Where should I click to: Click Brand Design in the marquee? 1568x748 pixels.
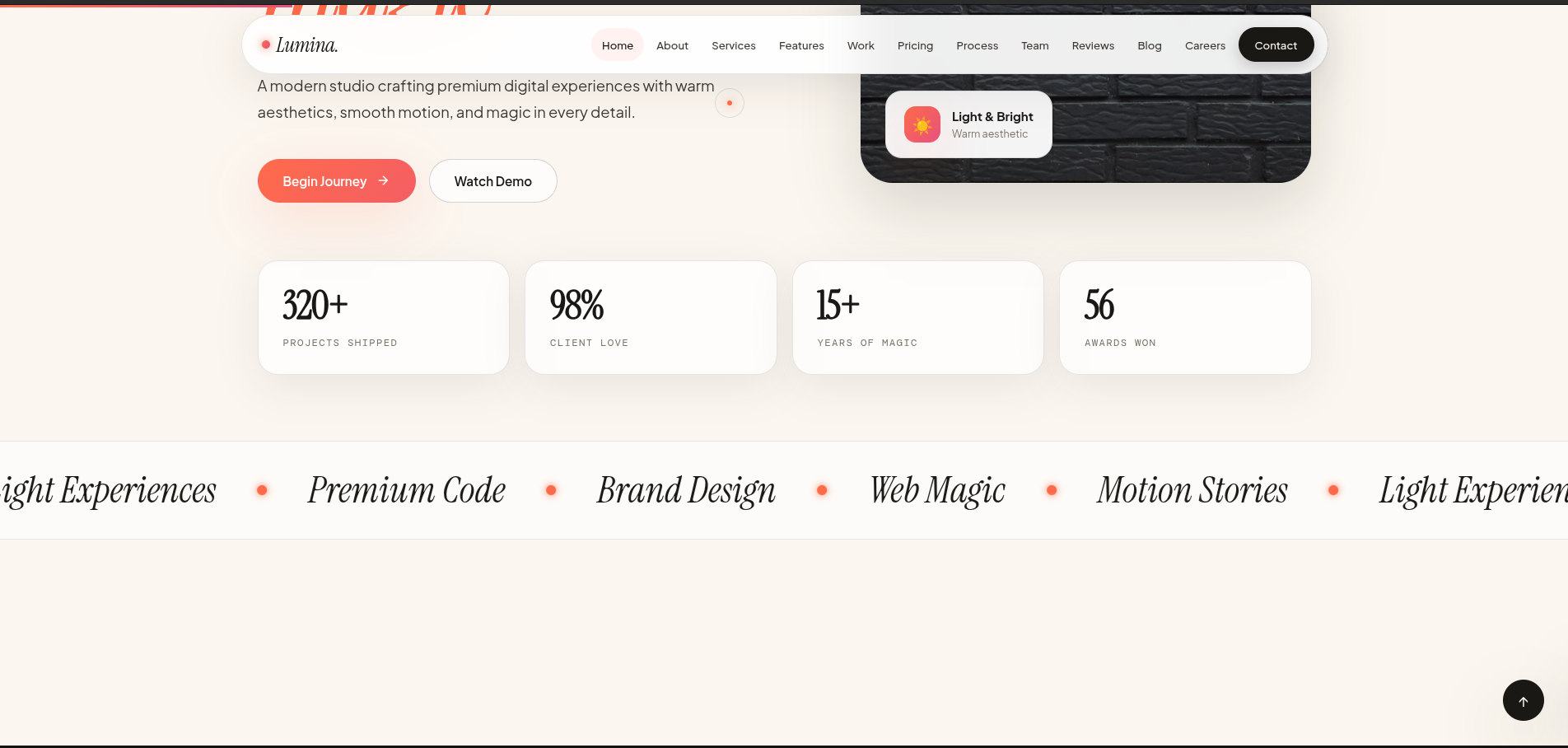click(x=686, y=491)
